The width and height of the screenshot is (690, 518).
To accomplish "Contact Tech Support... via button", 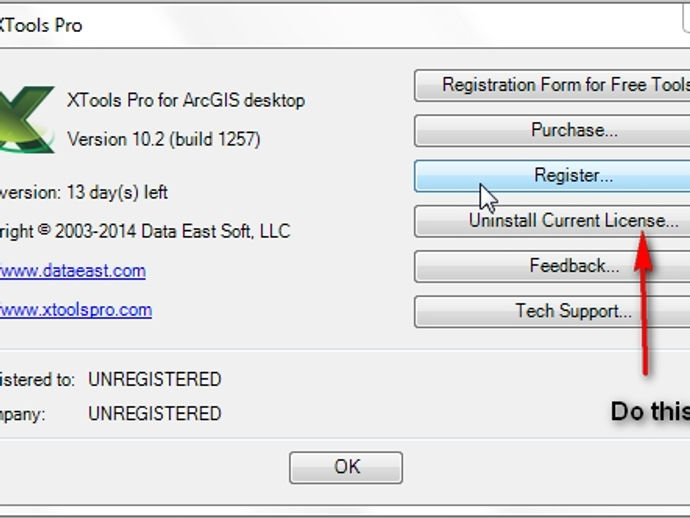I will coord(554,311).
